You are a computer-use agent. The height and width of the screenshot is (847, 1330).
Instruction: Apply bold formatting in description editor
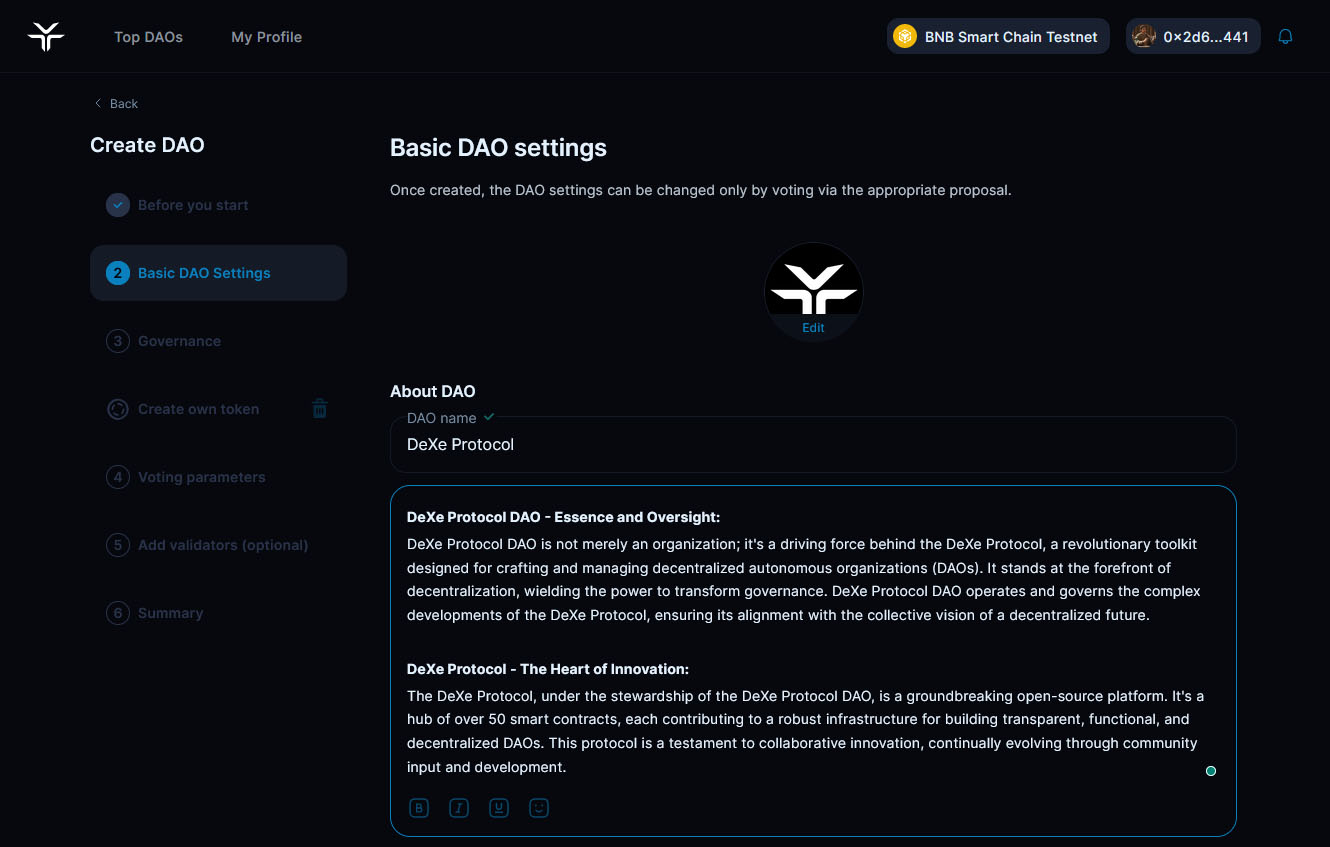419,808
